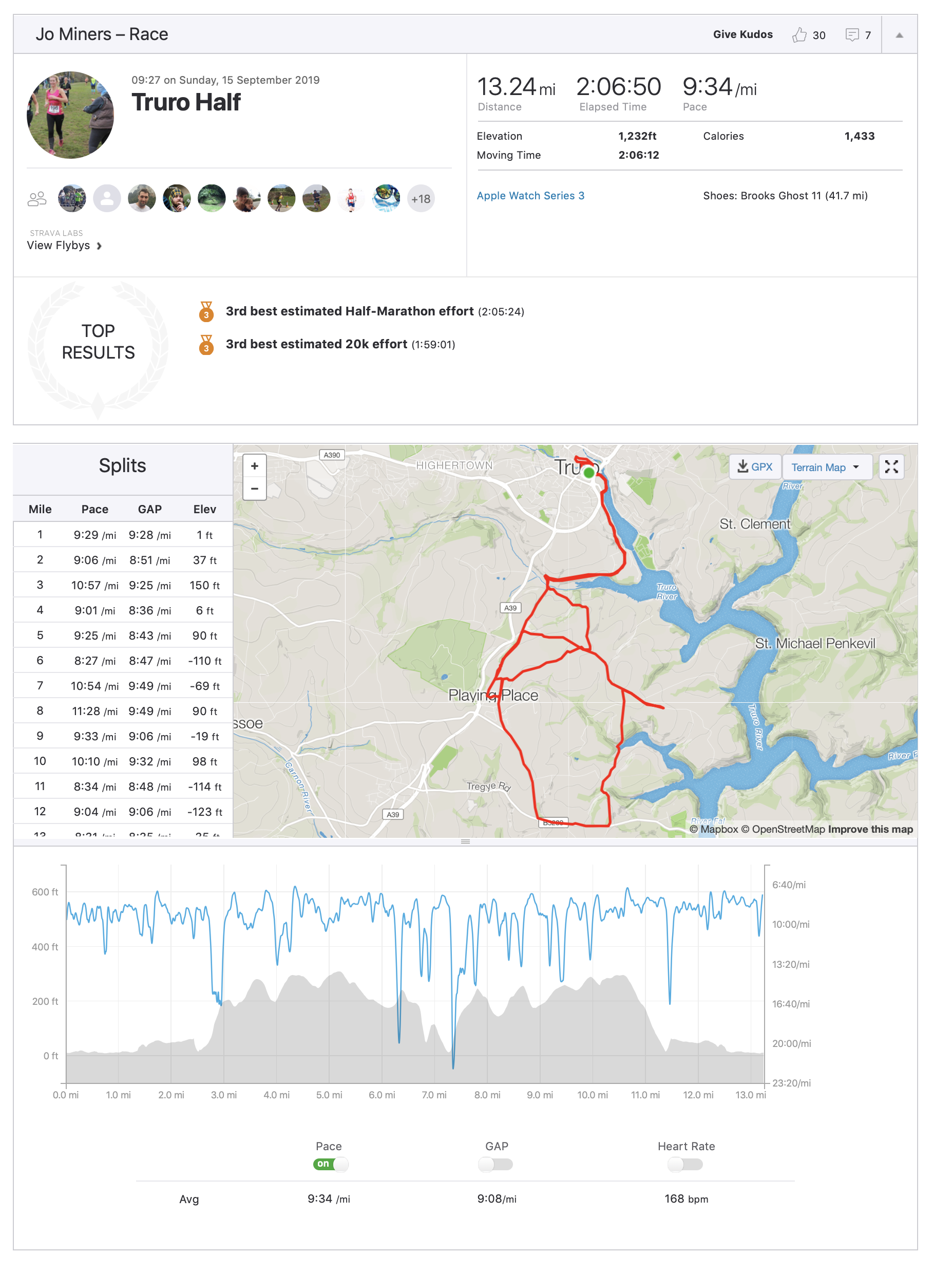Zoom out on the map
Screen dimensions: 952x1273
coord(254,489)
